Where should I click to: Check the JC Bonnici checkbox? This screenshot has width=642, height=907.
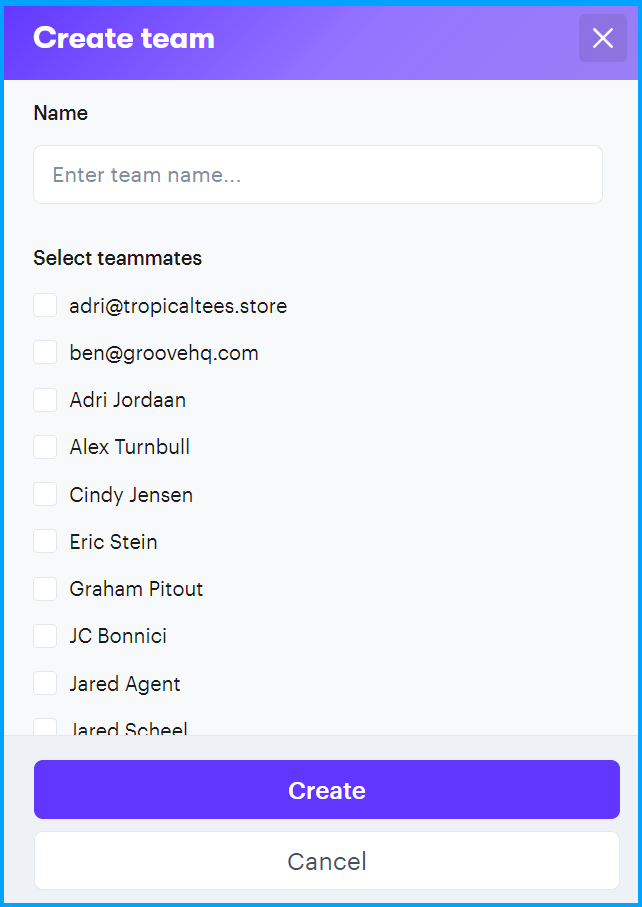coord(45,636)
